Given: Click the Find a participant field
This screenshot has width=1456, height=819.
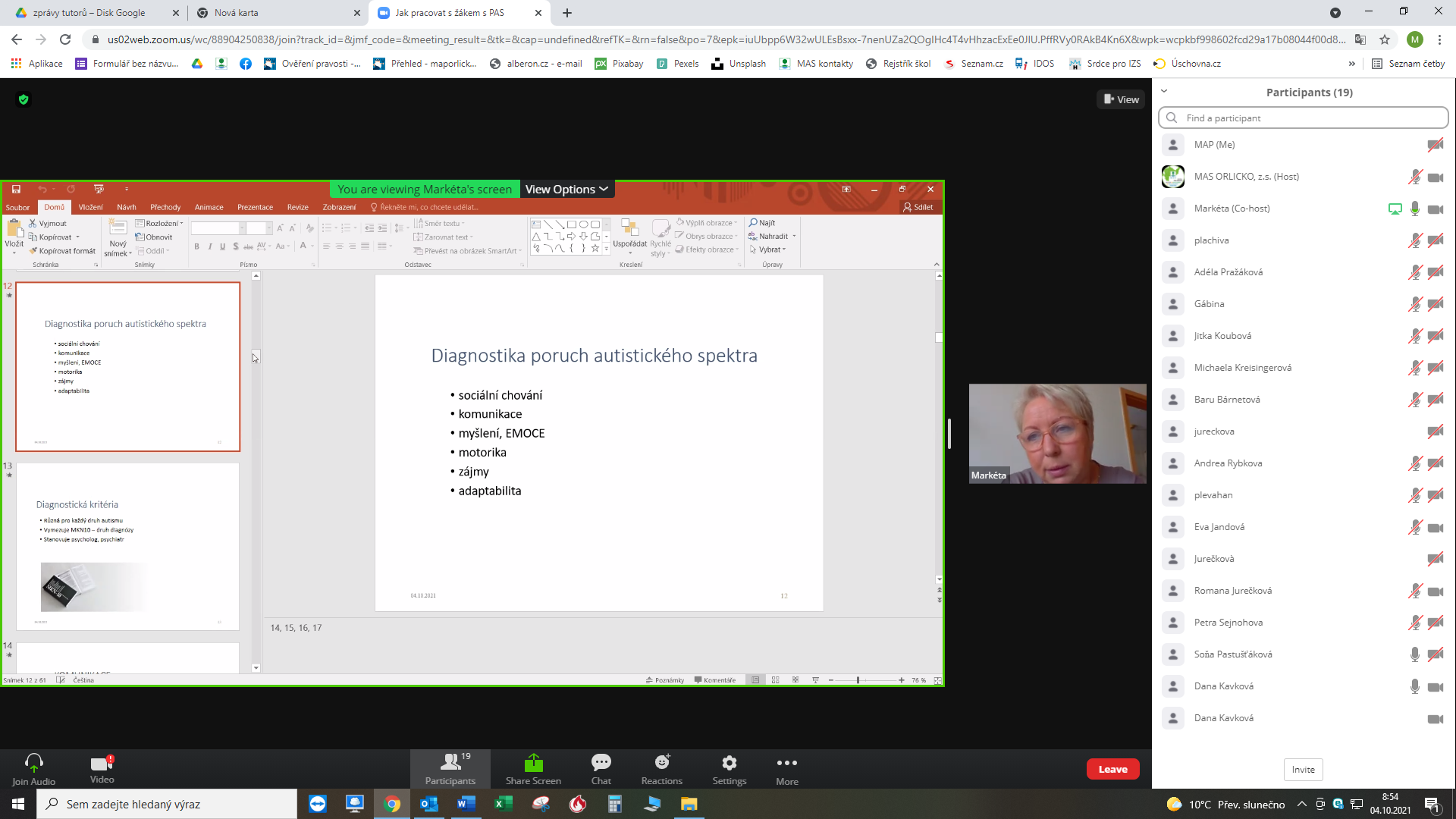Looking at the screenshot, I should [x=1304, y=118].
